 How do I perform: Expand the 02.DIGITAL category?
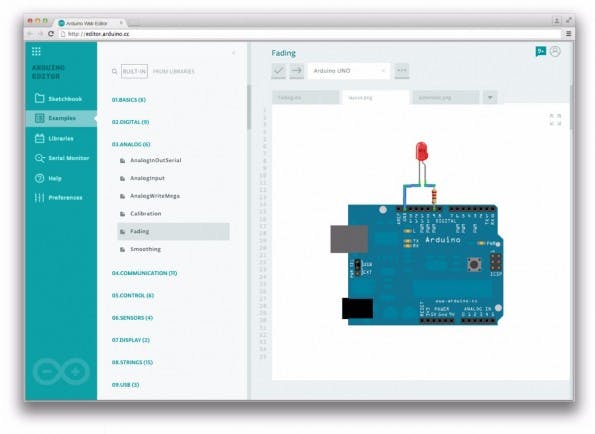pyautogui.click(x=130, y=122)
